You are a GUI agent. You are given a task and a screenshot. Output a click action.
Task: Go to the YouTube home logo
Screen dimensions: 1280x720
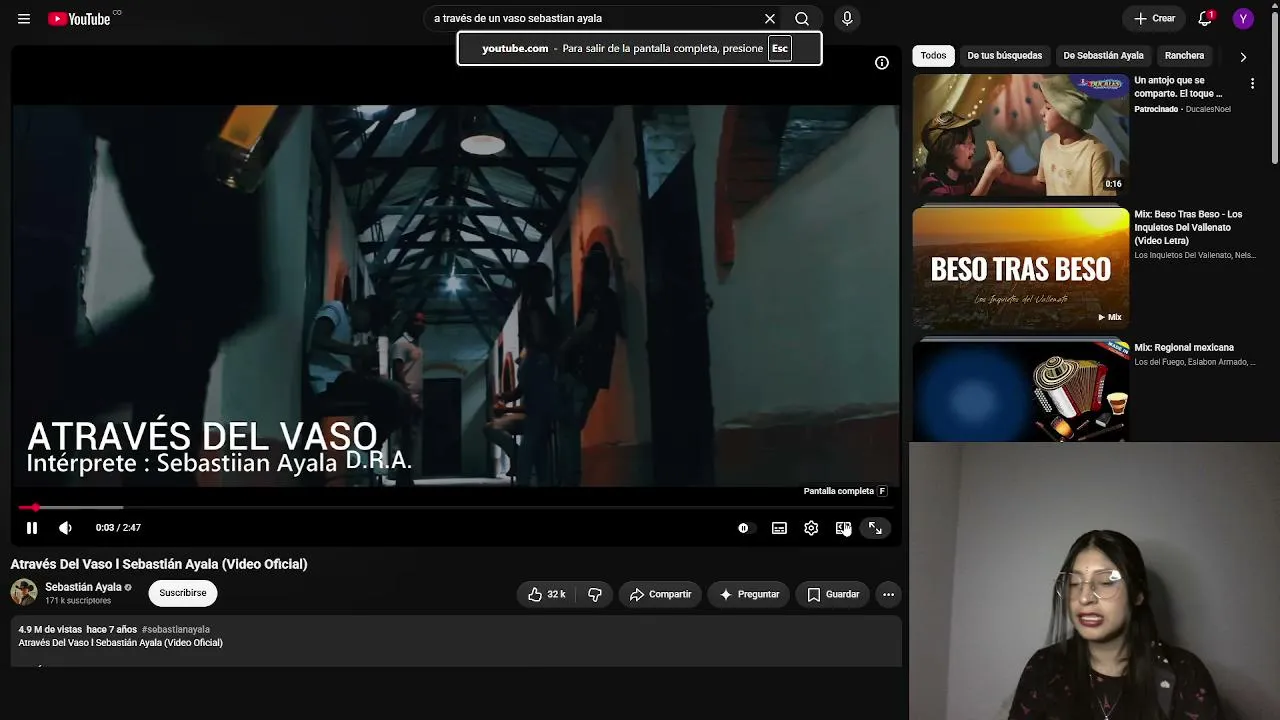point(79,19)
